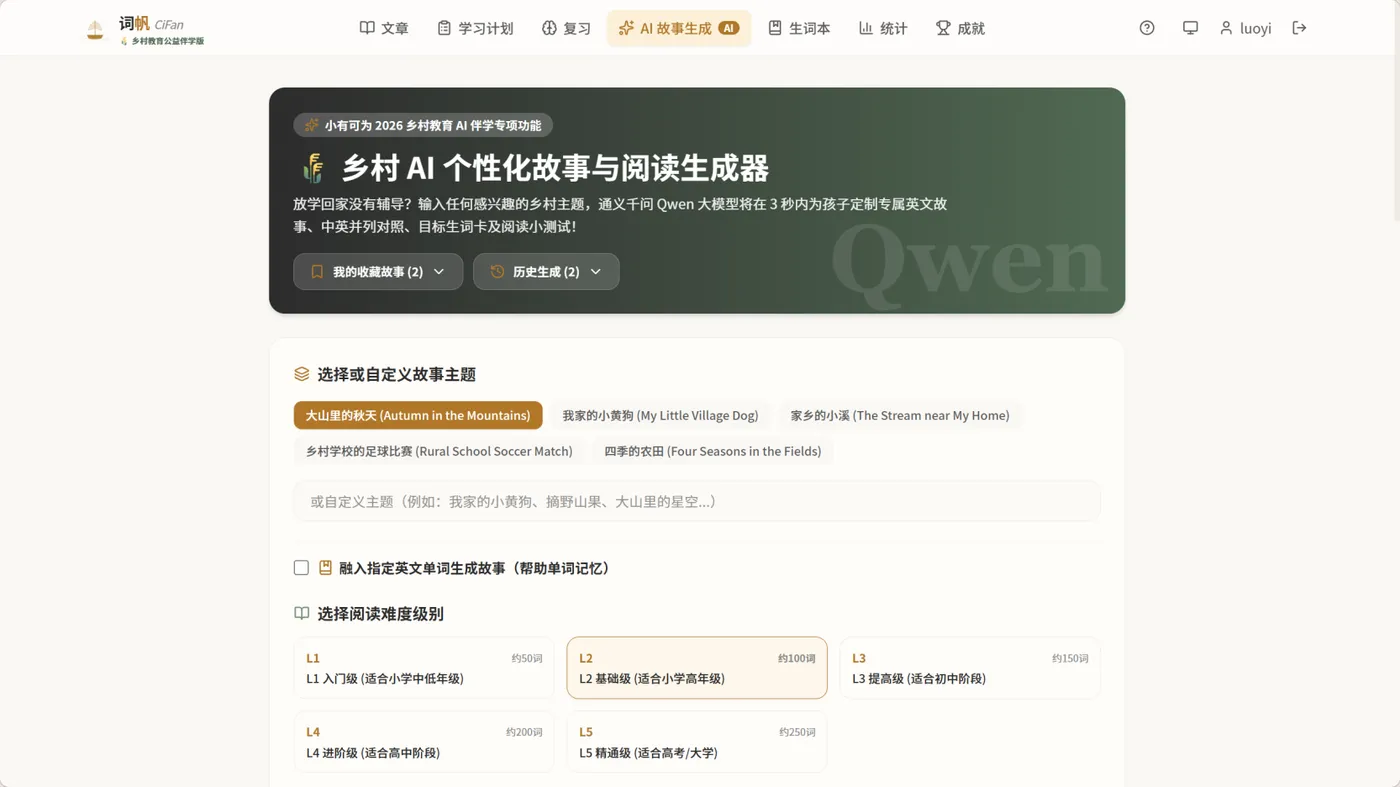Viewport: 1400px width, 787px height.
Task: Select difficulty L5 精通级
Action: 697,742
